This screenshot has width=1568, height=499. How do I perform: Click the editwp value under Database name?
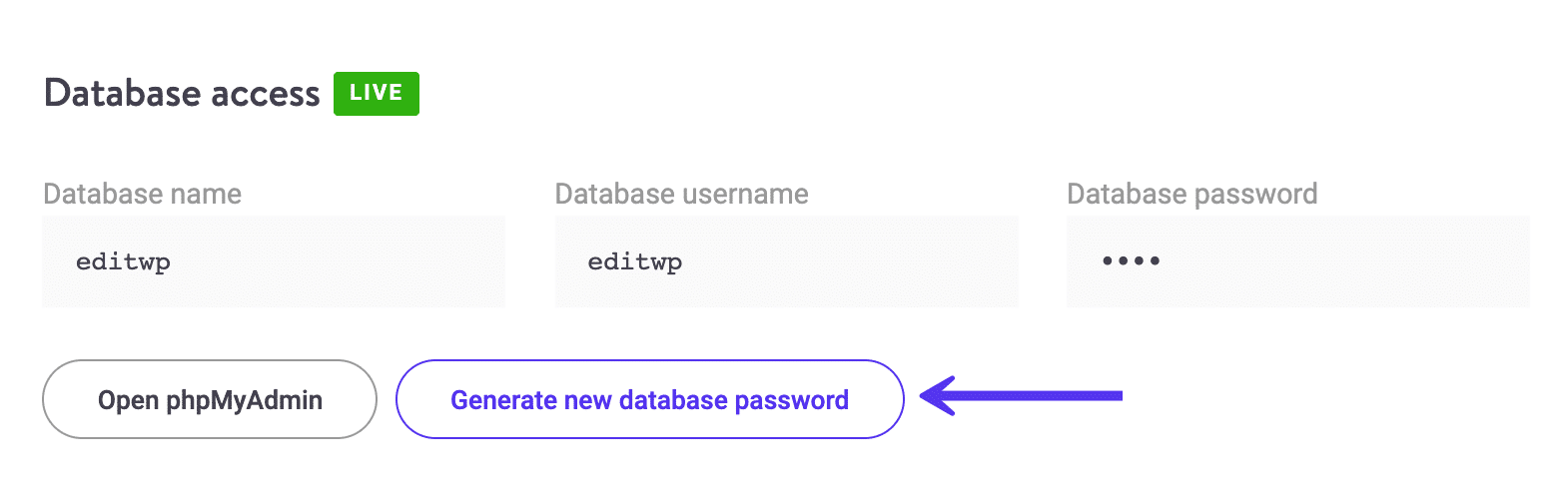pos(123,262)
